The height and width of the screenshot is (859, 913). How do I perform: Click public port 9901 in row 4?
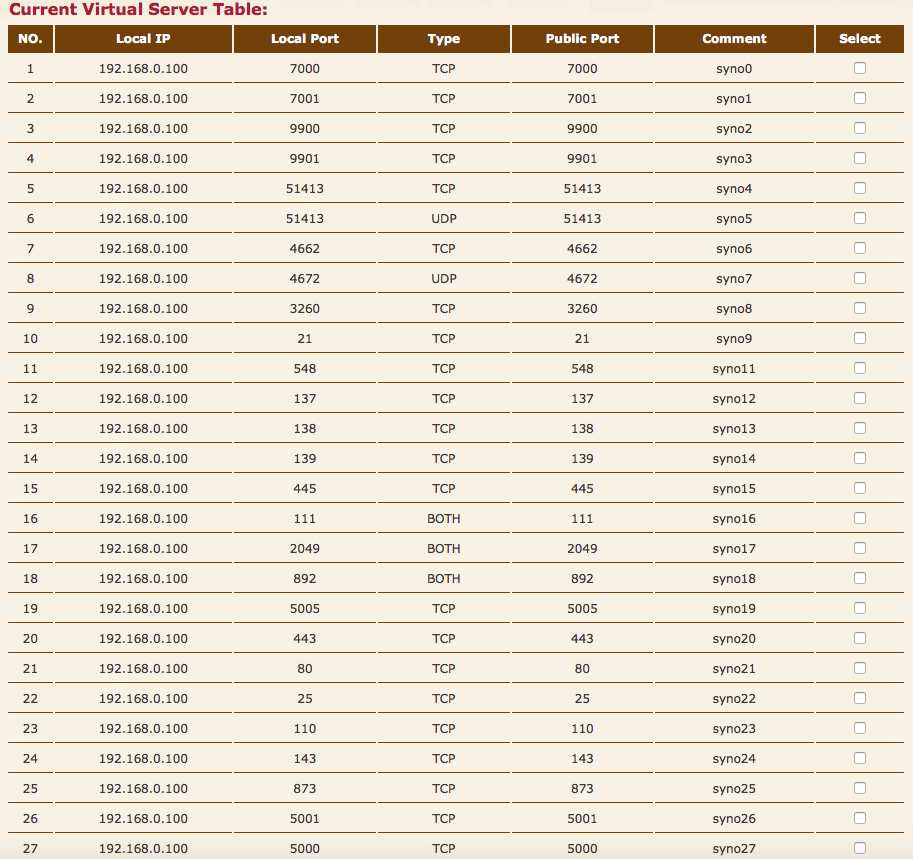(582, 158)
